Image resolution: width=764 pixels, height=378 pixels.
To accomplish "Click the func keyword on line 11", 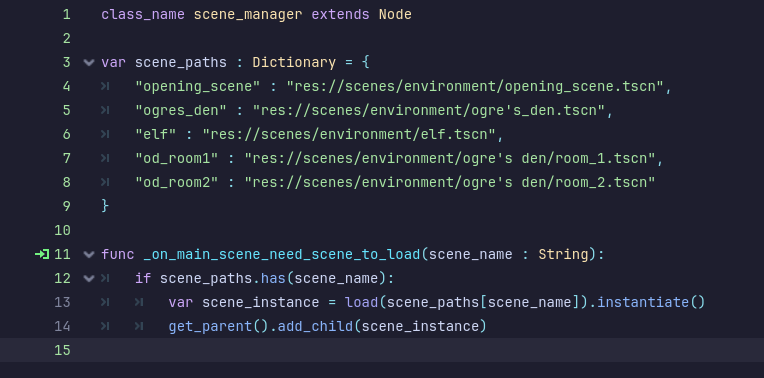I will coord(118,254).
